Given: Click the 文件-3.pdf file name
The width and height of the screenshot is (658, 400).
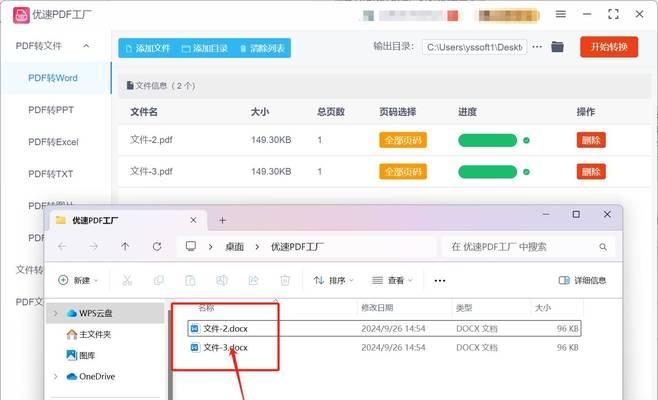Looking at the screenshot, I should pyautogui.click(x=151, y=171).
